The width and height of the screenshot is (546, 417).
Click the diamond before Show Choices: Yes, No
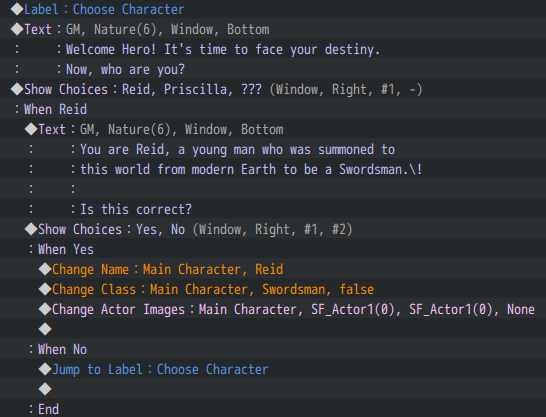[31, 229]
